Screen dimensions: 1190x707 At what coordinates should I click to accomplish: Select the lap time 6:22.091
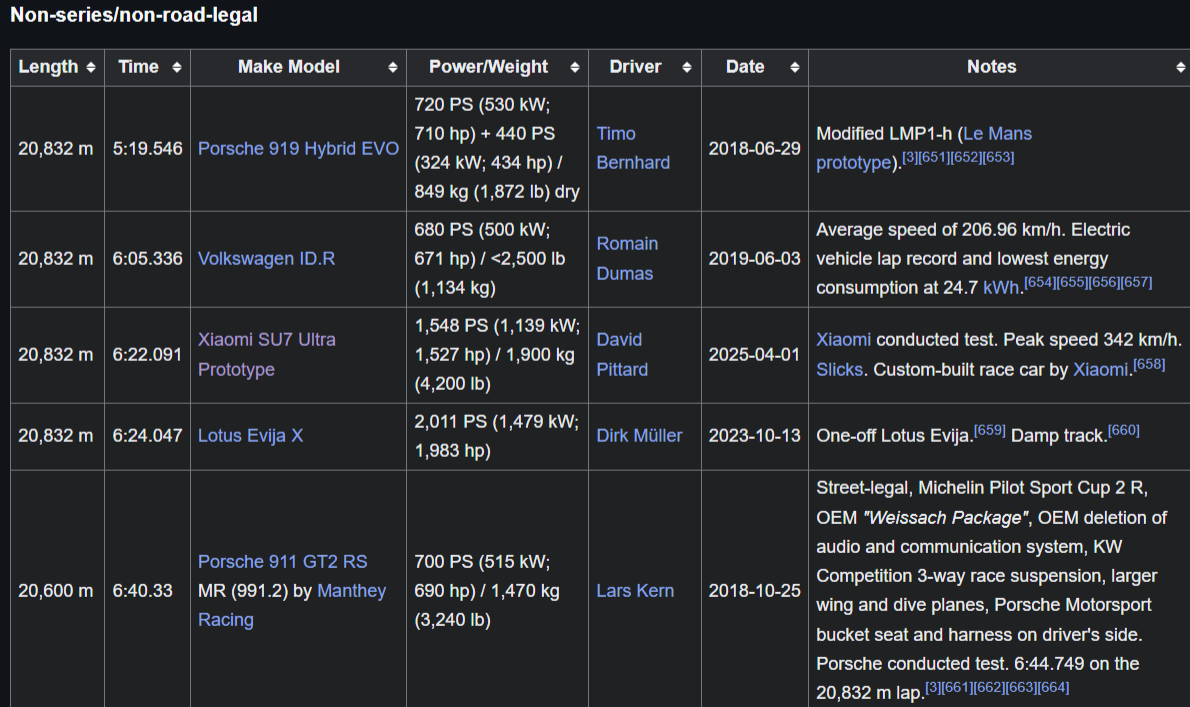(147, 354)
